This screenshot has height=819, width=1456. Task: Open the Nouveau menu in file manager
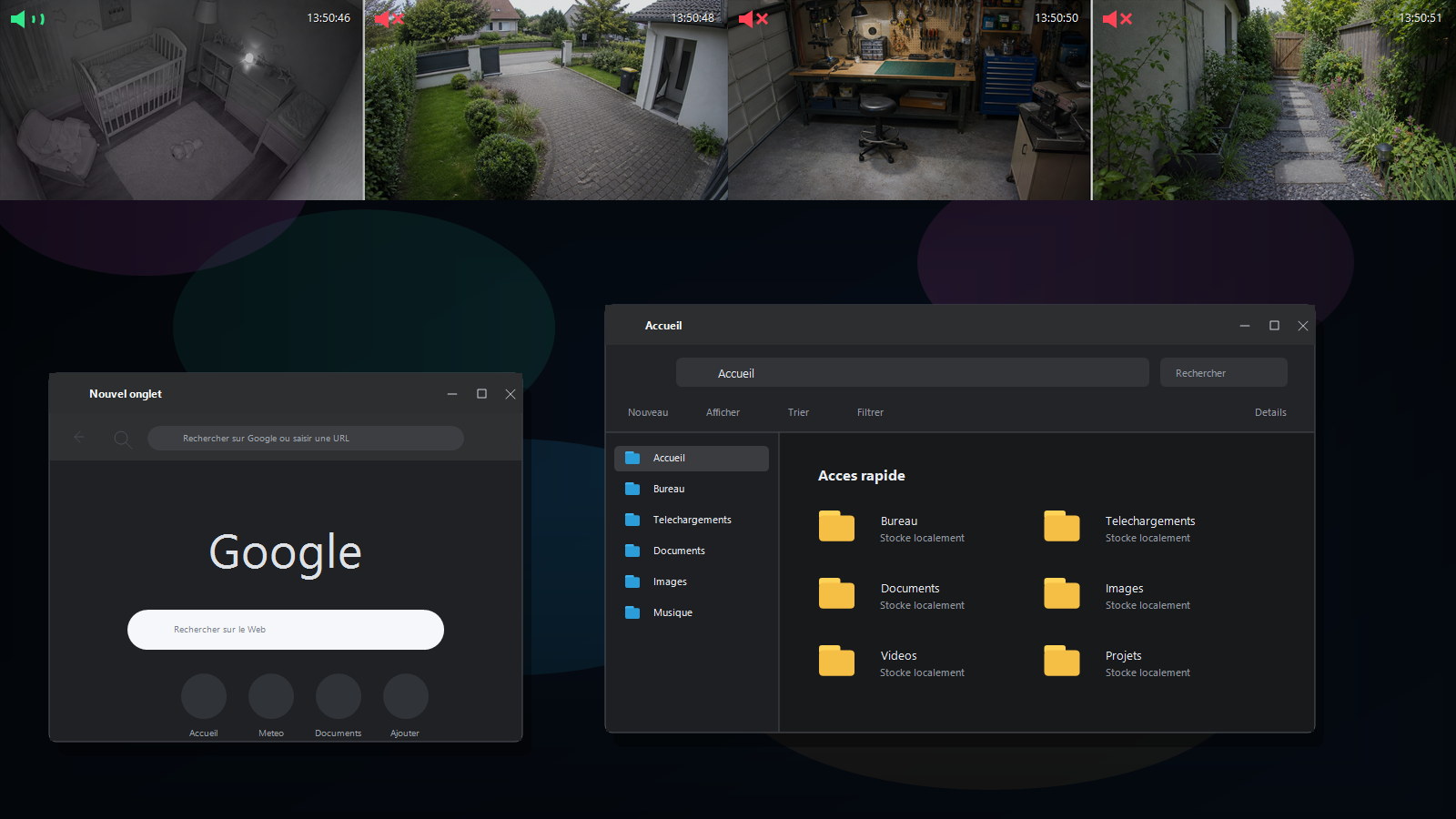(648, 412)
